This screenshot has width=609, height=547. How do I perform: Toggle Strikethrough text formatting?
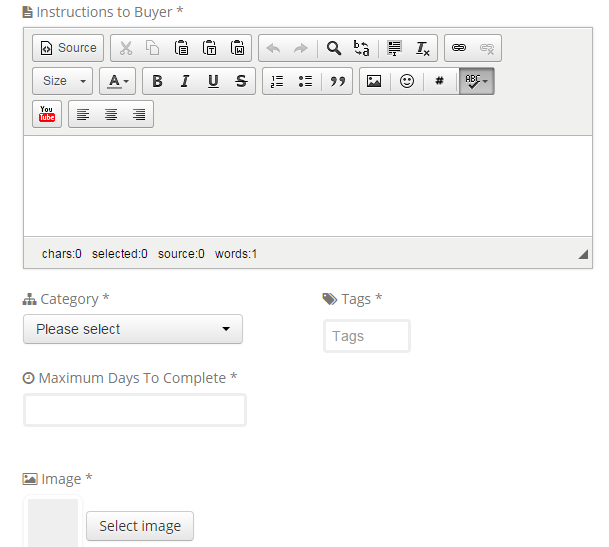pos(241,81)
